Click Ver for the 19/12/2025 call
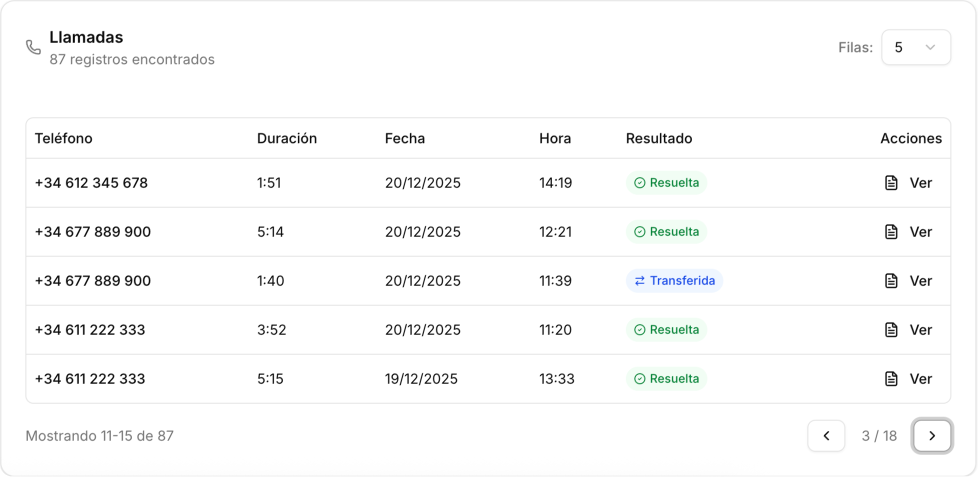Image resolution: width=978 pixels, height=477 pixels. click(x=920, y=379)
